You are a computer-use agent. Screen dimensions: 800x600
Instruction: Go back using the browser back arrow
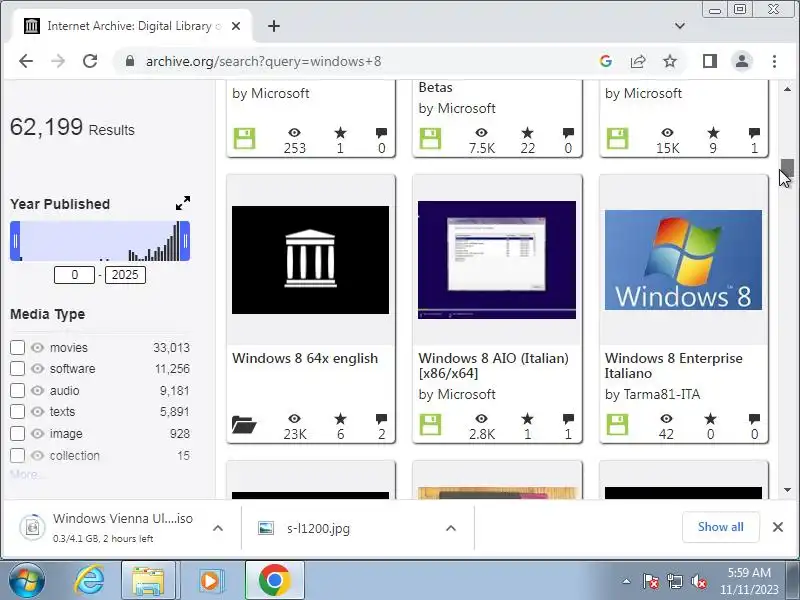[x=26, y=61]
